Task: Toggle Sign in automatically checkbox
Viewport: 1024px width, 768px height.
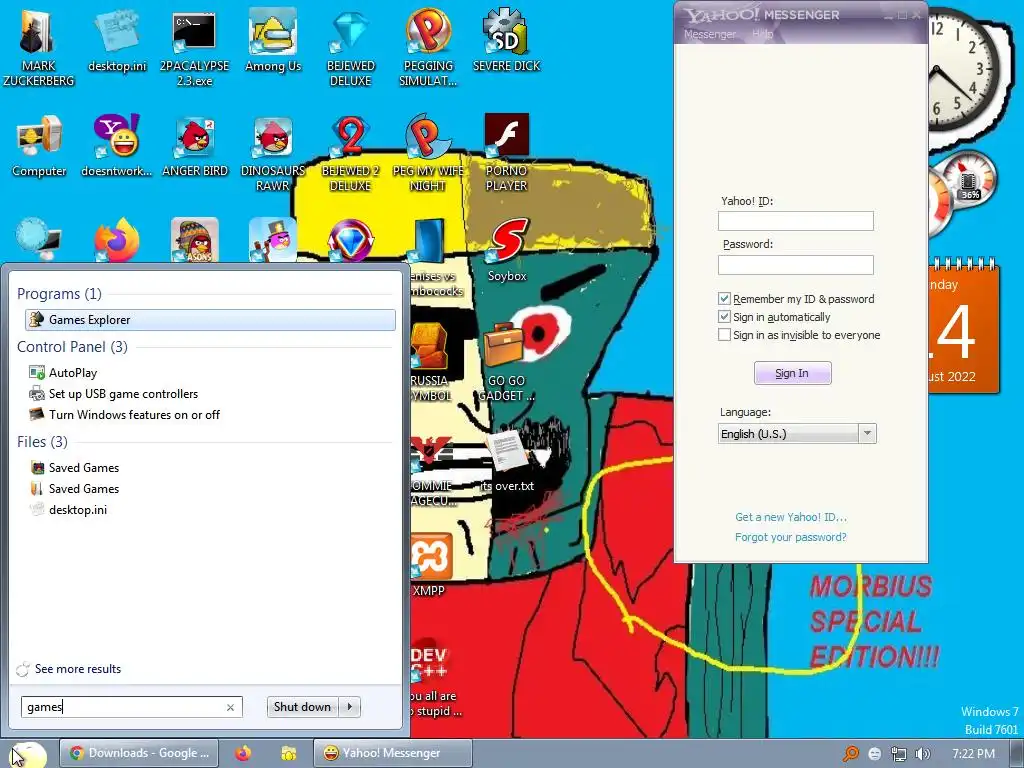Action: pyautogui.click(x=724, y=317)
